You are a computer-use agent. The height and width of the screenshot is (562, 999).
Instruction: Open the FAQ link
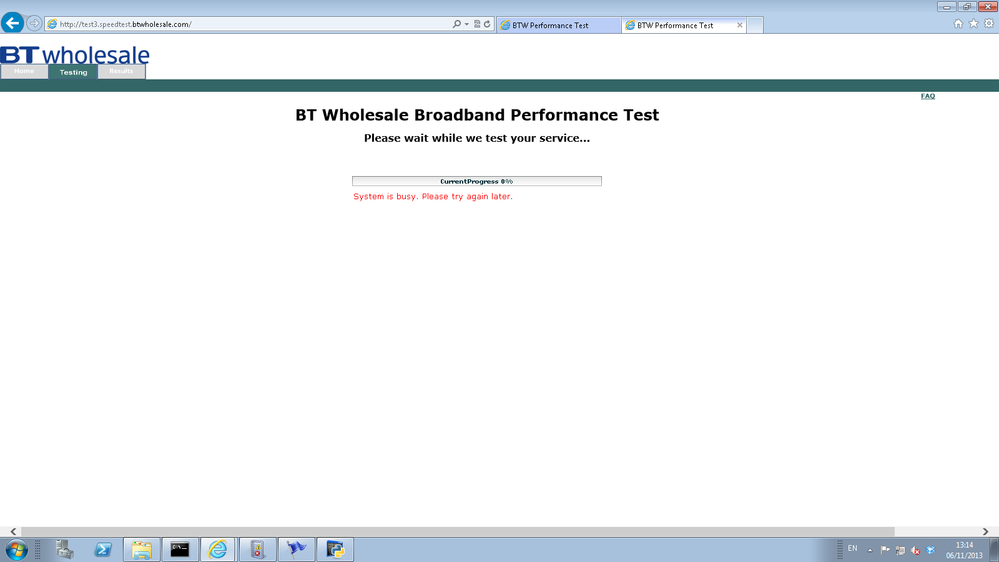pos(928,96)
